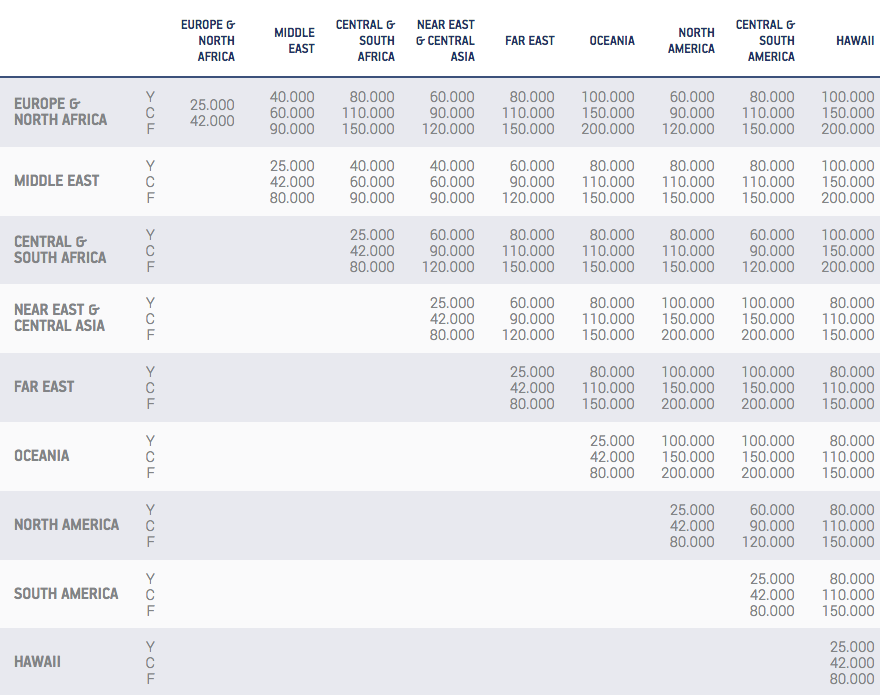This screenshot has width=880, height=695.
Task: Click the HAWAII column header
Action: coord(852,41)
